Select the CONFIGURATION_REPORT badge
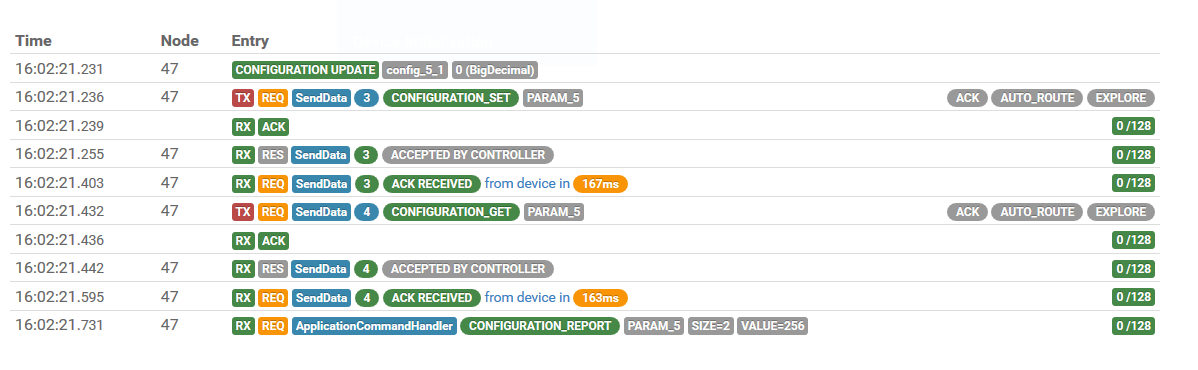Viewport: 1198px width, 370px height. pyautogui.click(x=540, y=326)
